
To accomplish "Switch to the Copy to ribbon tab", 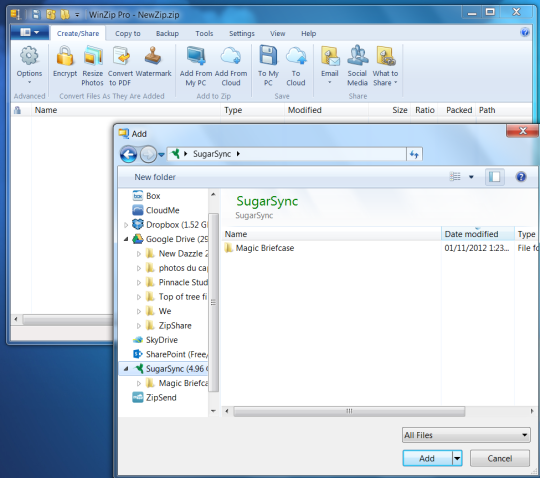I will 128,33.
